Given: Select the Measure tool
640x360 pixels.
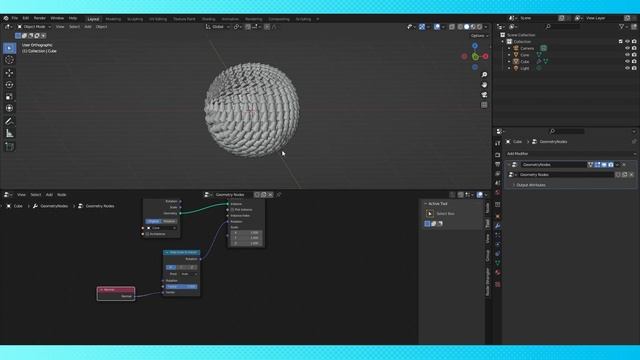Looking at the screenshot, I should 9,133.
